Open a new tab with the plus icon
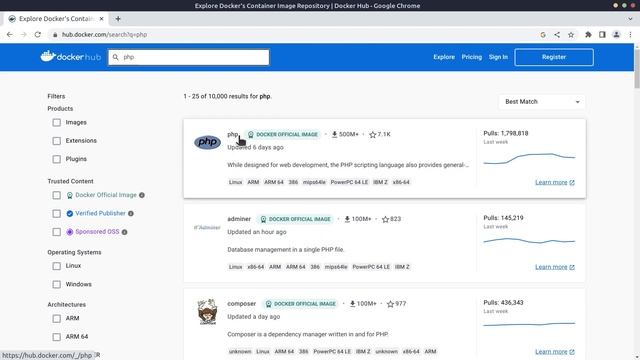 118,19
